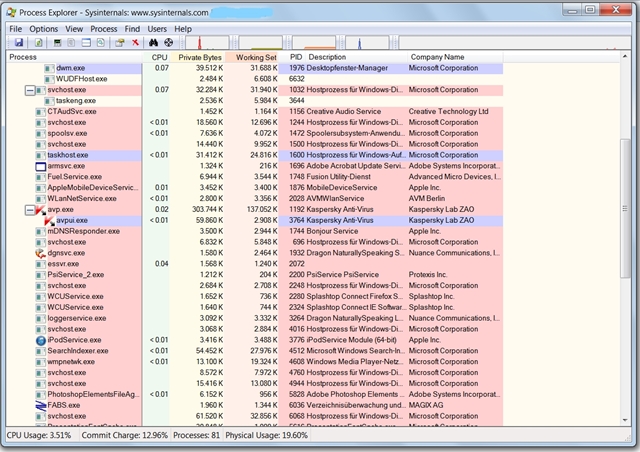Click 'Creative Technology Ltd' company cell

coord(449,111)
